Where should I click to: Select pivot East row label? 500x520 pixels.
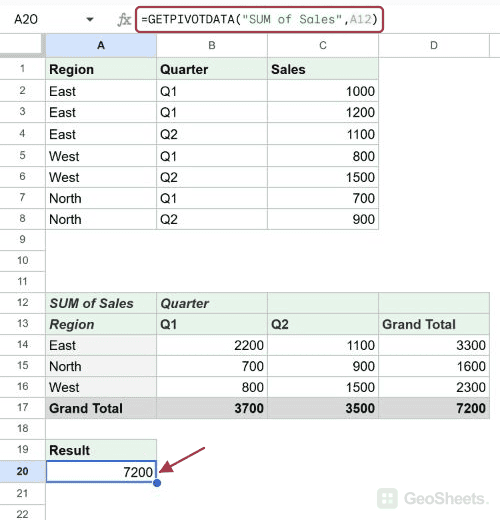101,345
